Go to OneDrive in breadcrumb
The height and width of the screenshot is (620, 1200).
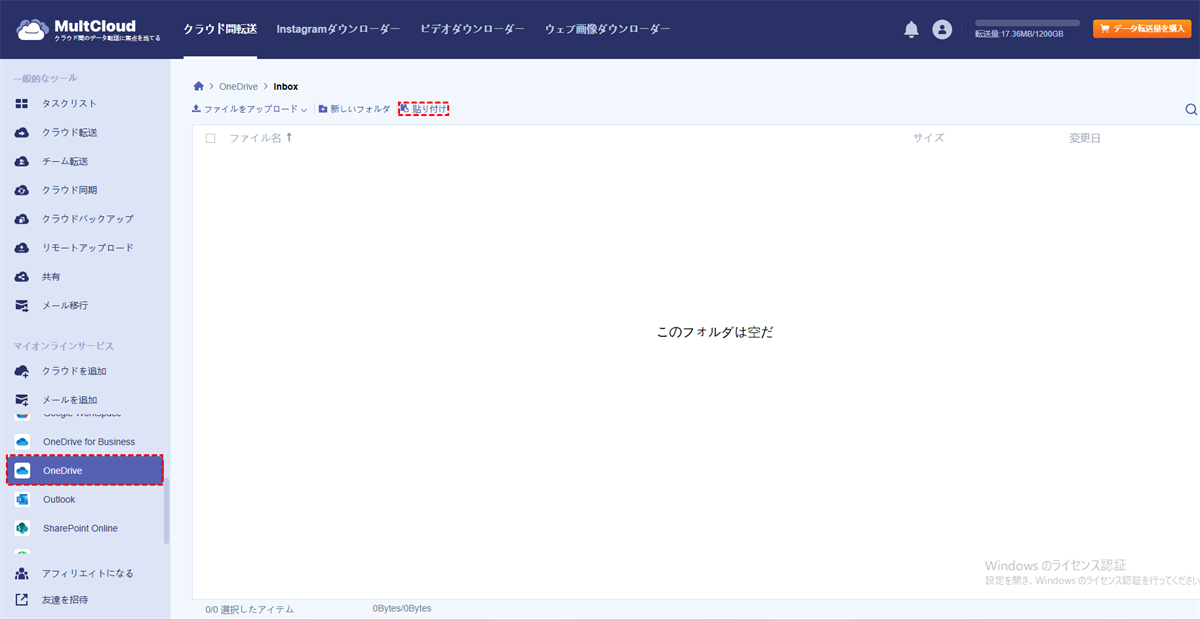coord(239,87)
